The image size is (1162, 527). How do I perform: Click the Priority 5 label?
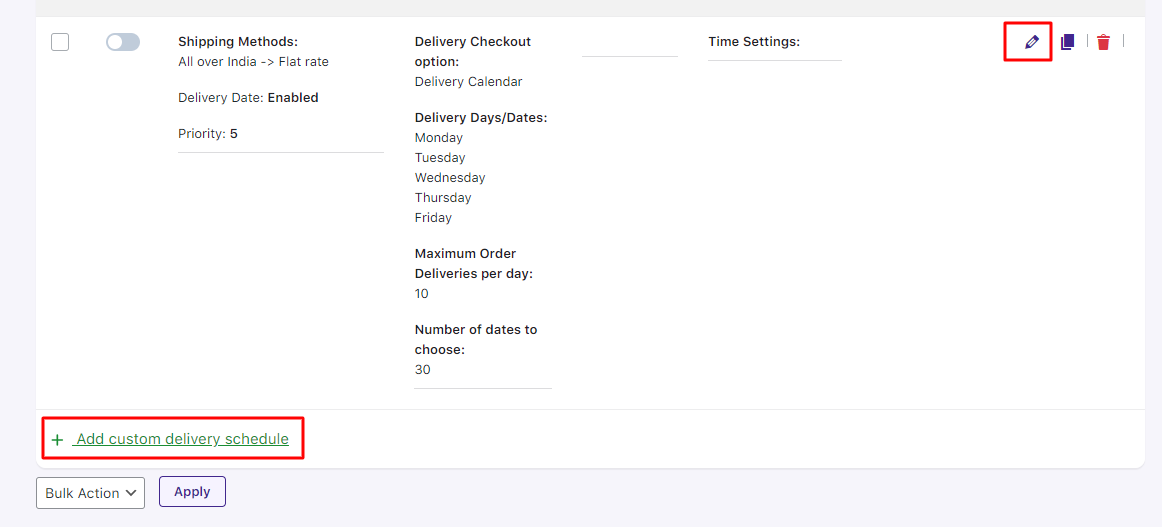pyautogui.click(x=208, y=134)
